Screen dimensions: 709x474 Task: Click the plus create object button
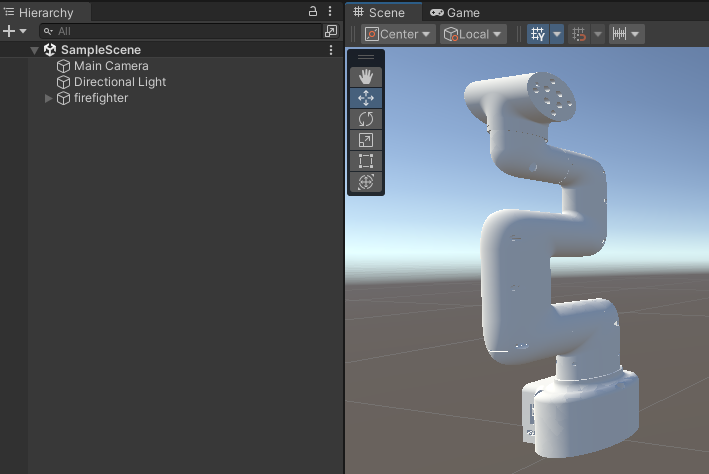(x=9, y=31)
